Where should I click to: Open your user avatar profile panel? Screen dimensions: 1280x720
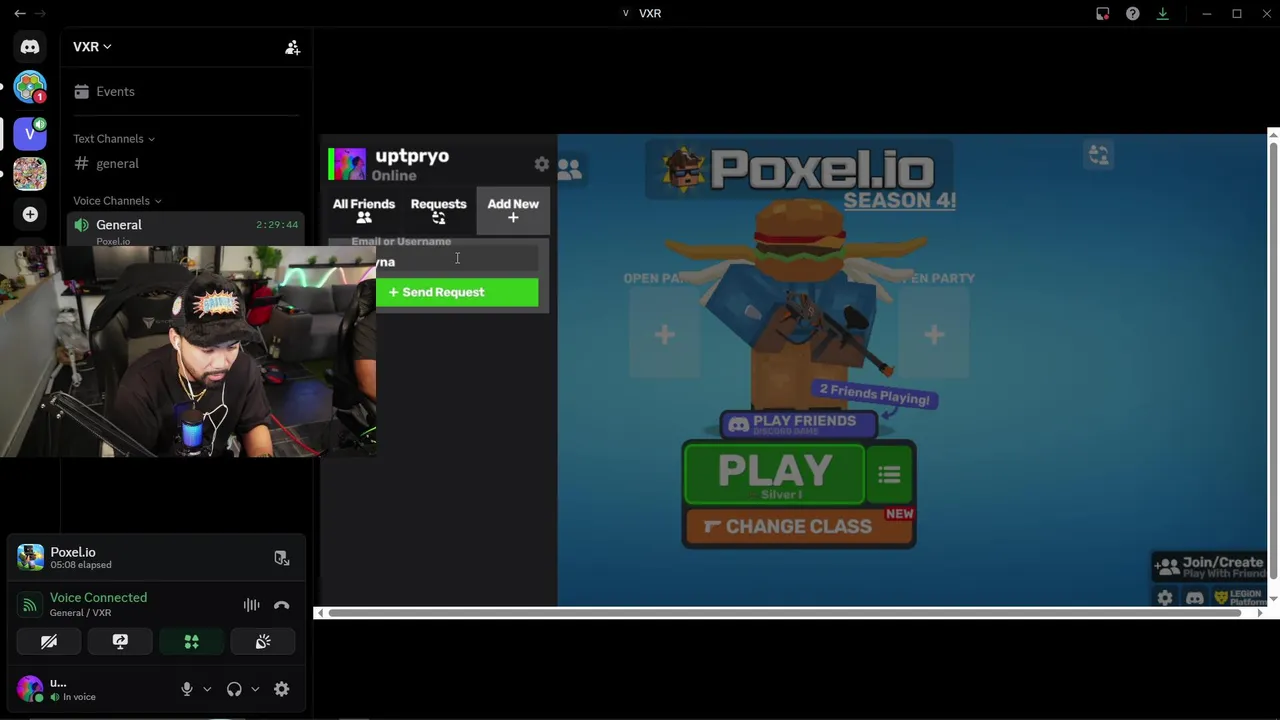tap(30, 689)
